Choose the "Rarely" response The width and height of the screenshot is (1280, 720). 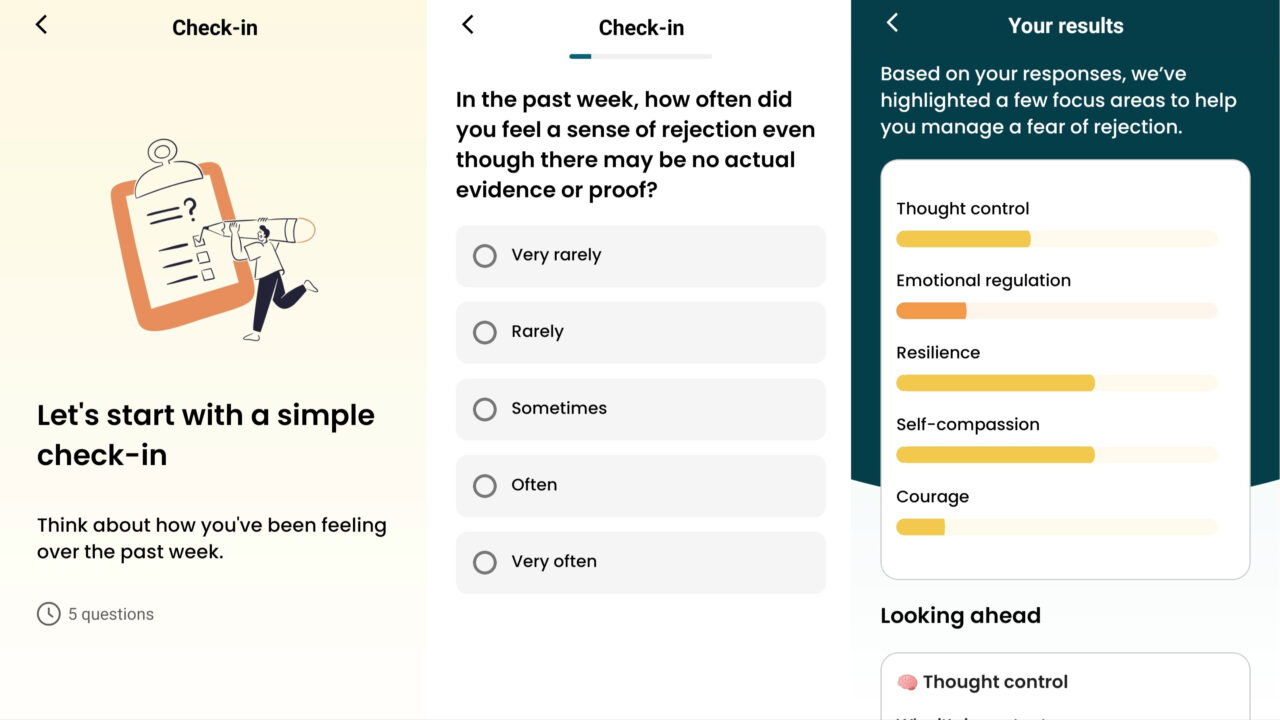click(x=640, y=332)
